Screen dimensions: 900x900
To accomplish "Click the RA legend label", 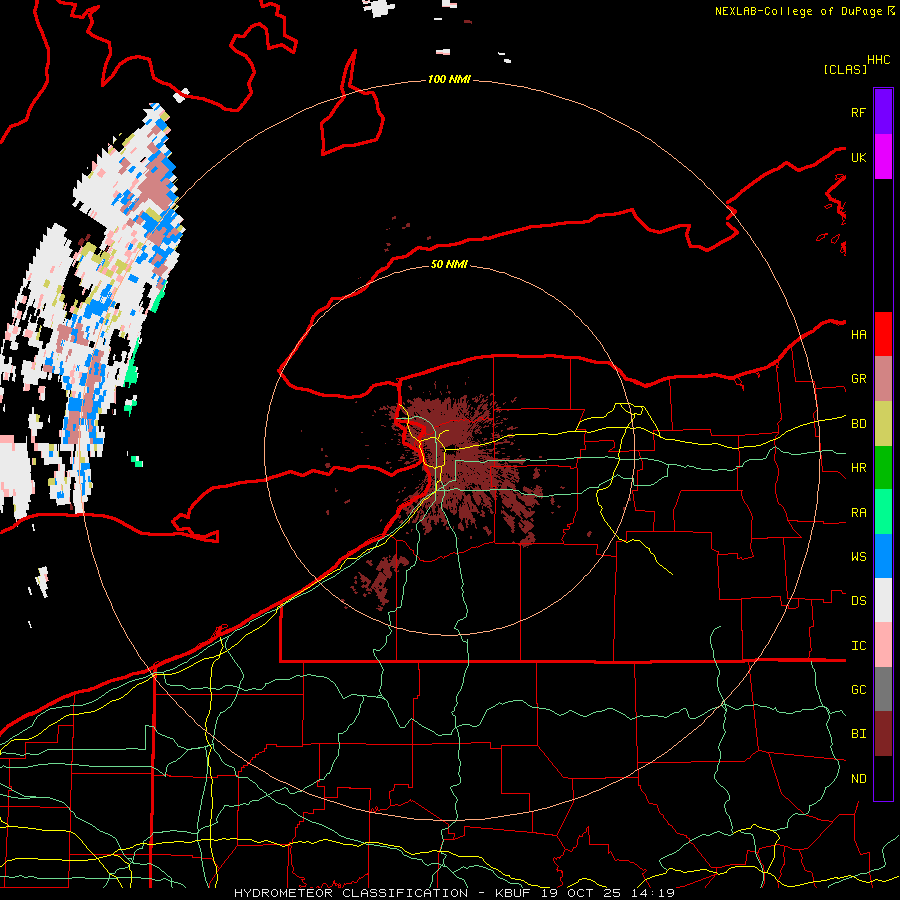I will [859, 512].
